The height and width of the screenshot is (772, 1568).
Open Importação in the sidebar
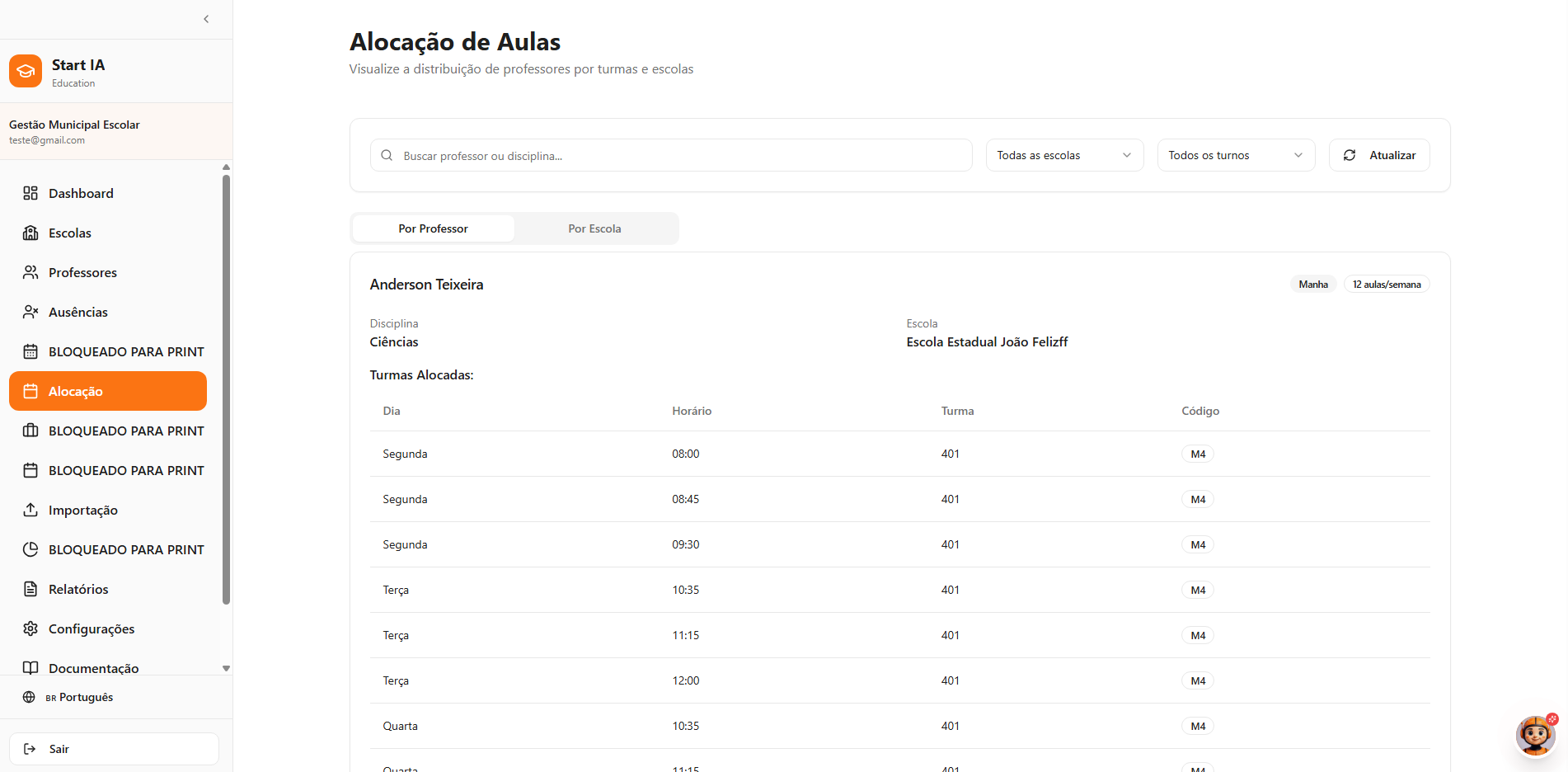pos(108,510)
